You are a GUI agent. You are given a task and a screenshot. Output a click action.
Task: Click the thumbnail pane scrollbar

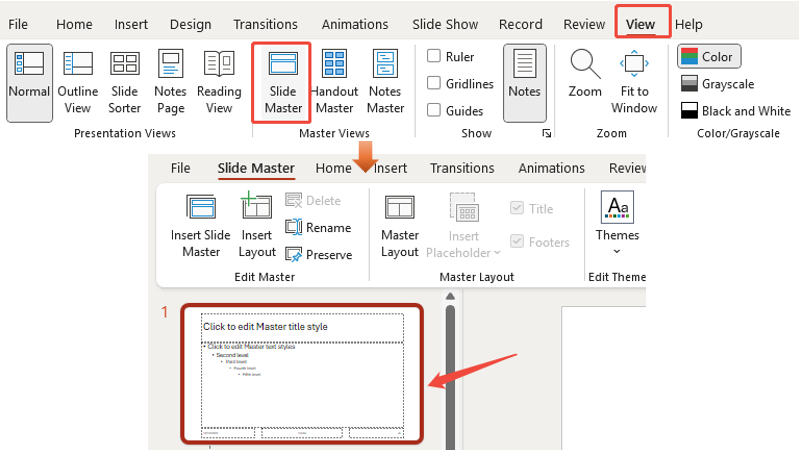(450, 377)
